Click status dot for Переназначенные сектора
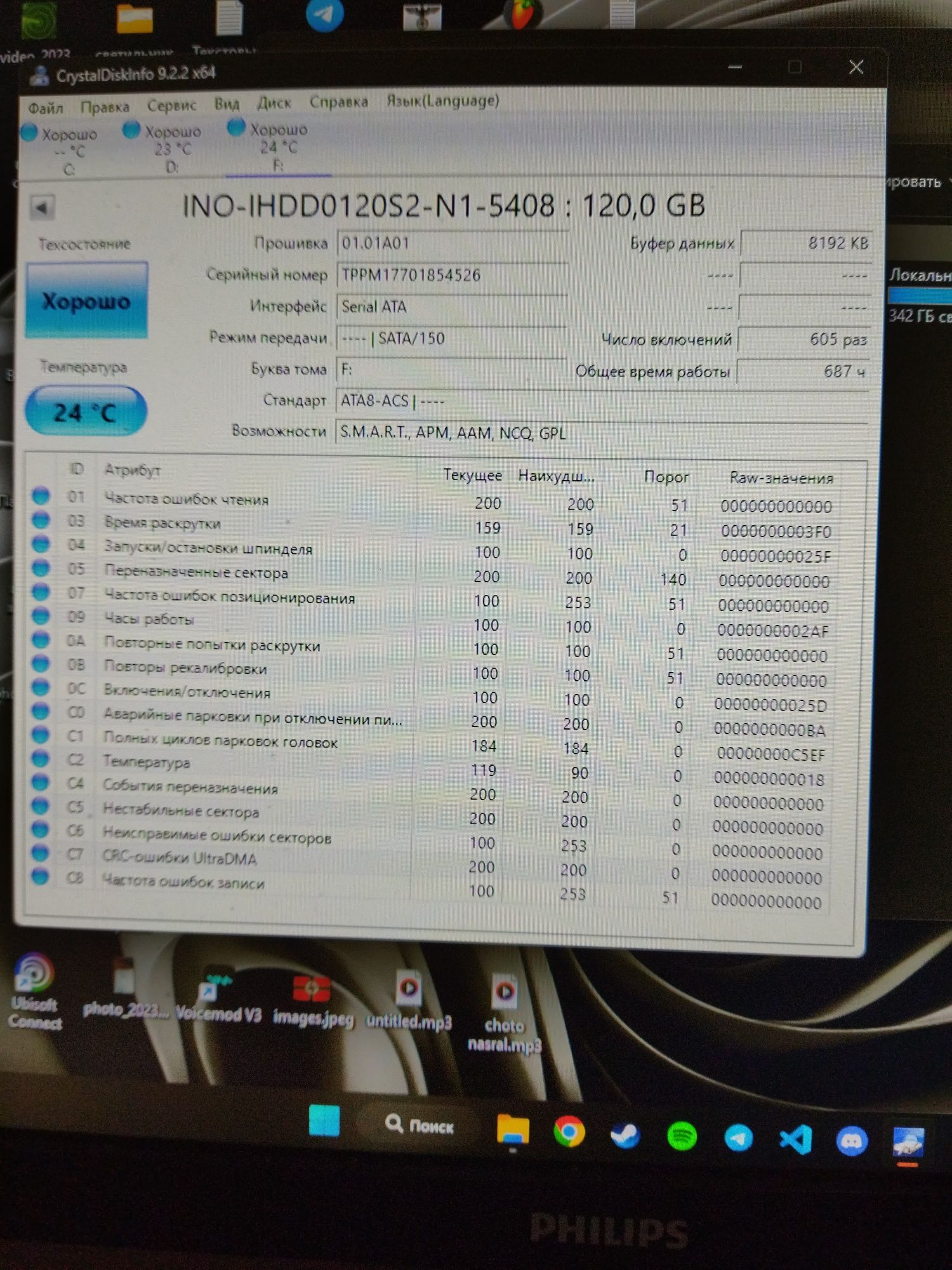 [x=41, y=568]
